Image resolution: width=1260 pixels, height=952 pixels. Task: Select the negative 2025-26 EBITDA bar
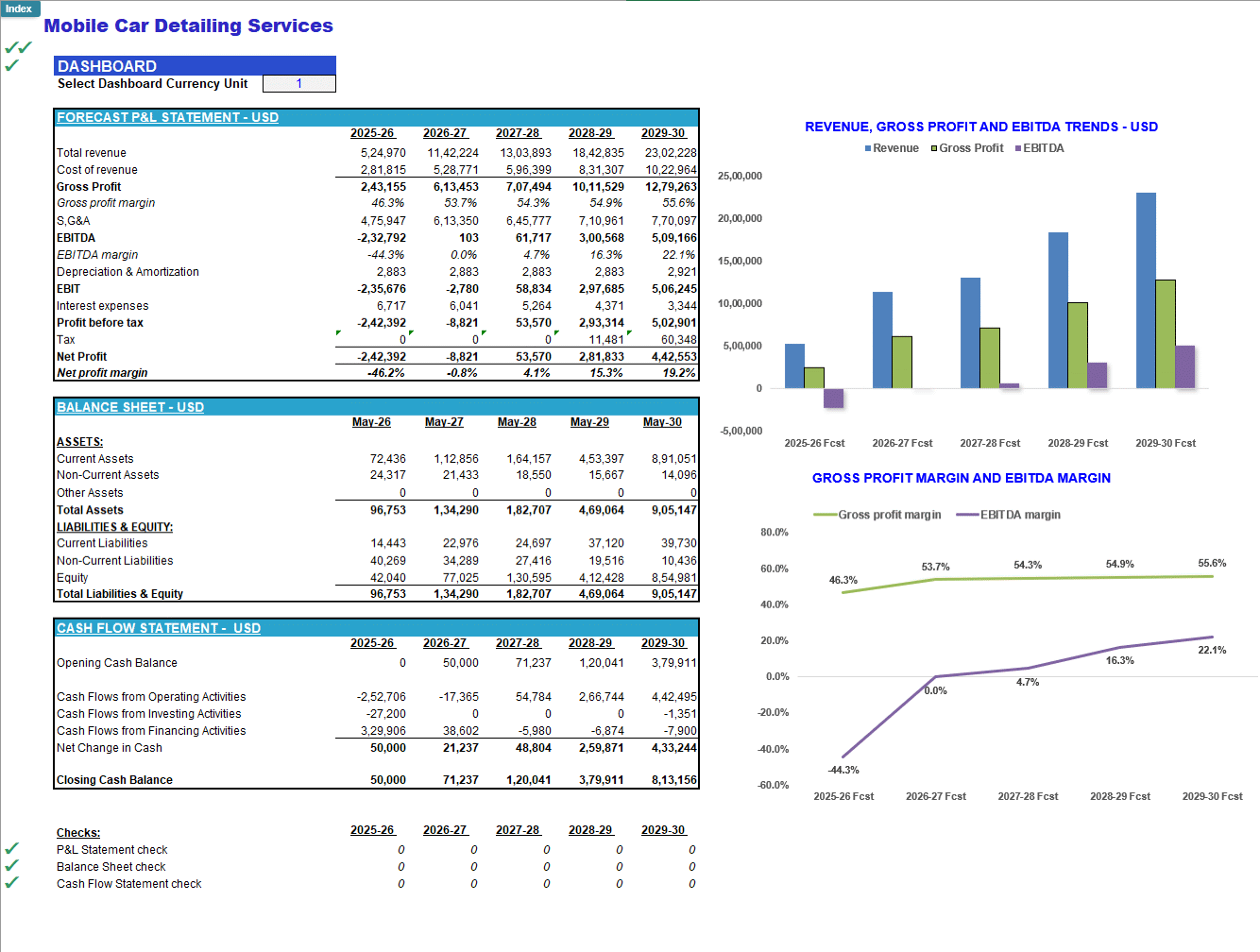833,398
